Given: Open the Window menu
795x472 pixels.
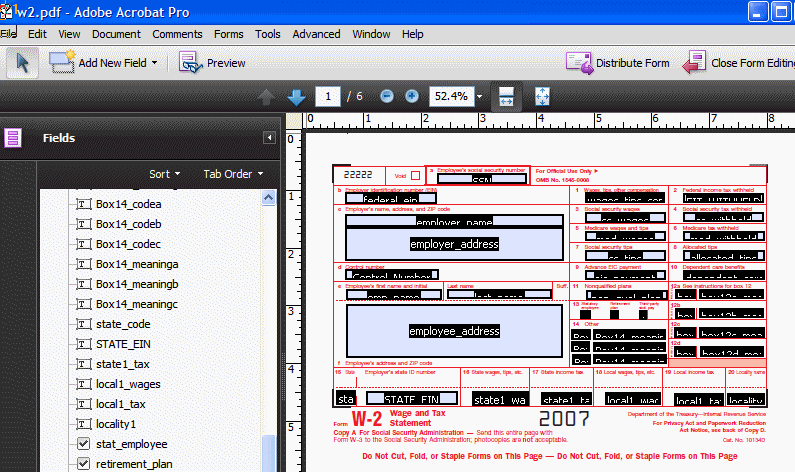Looking at the screenshot, I should pos(371,34).
